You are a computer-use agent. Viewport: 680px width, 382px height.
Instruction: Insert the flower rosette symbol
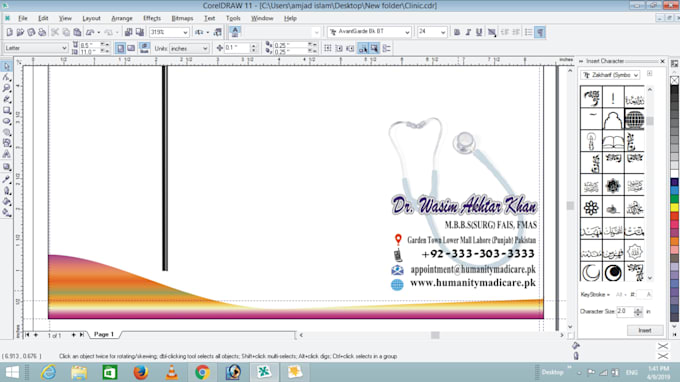591,207
